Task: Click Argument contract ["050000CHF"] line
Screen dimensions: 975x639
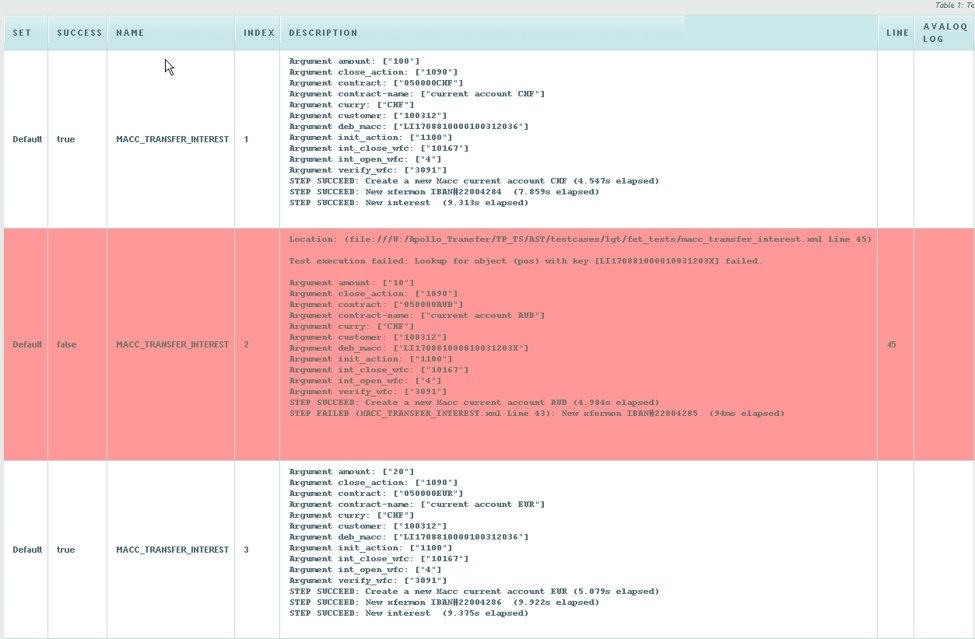Action: [376, 83]
